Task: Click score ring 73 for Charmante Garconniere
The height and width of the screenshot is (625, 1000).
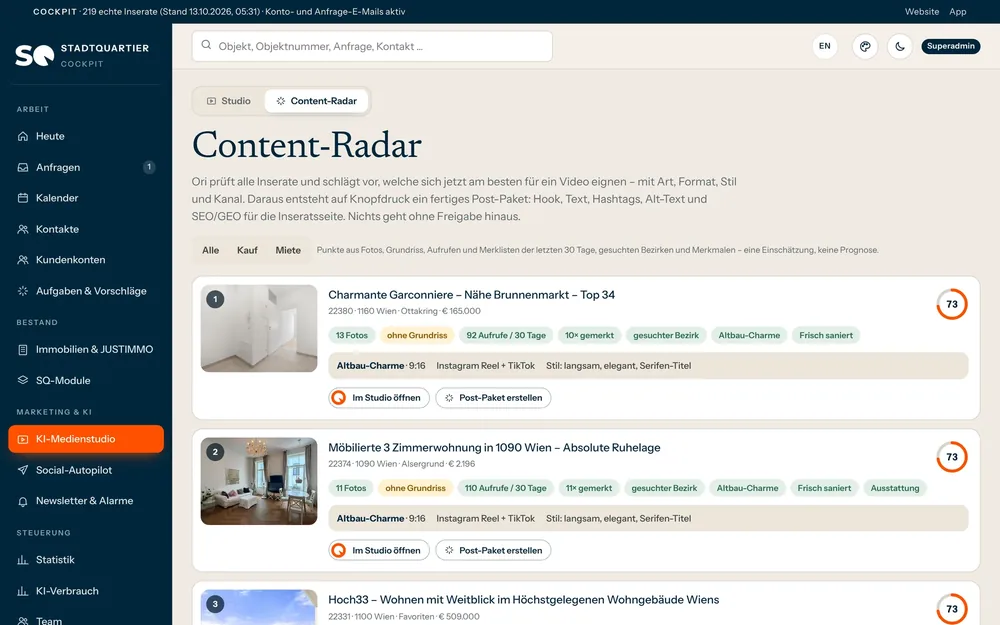Action: click(952, 304)
